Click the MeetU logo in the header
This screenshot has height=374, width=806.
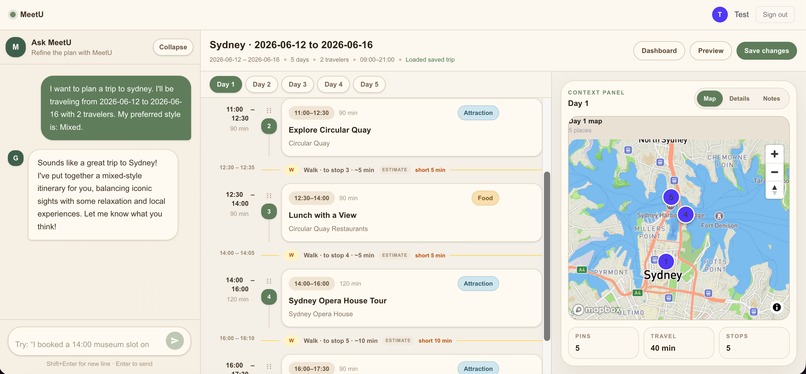click(26, 14)
